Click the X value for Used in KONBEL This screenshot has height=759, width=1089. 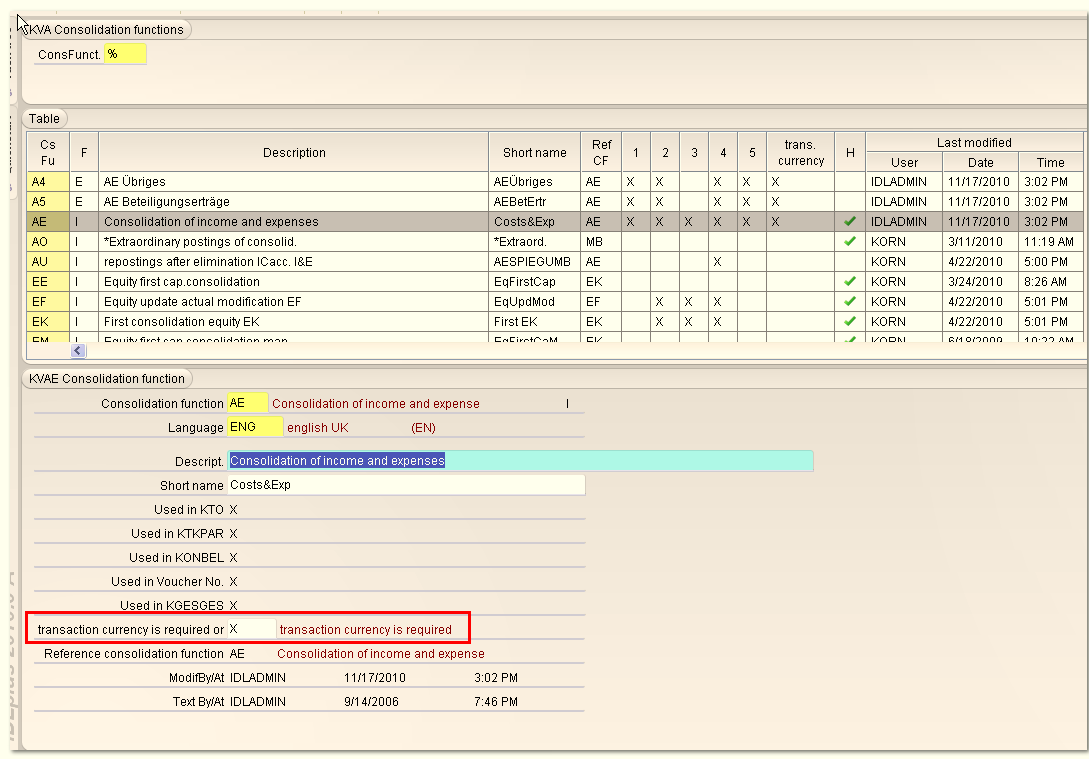pyautogui.click(x=233, y=558)
